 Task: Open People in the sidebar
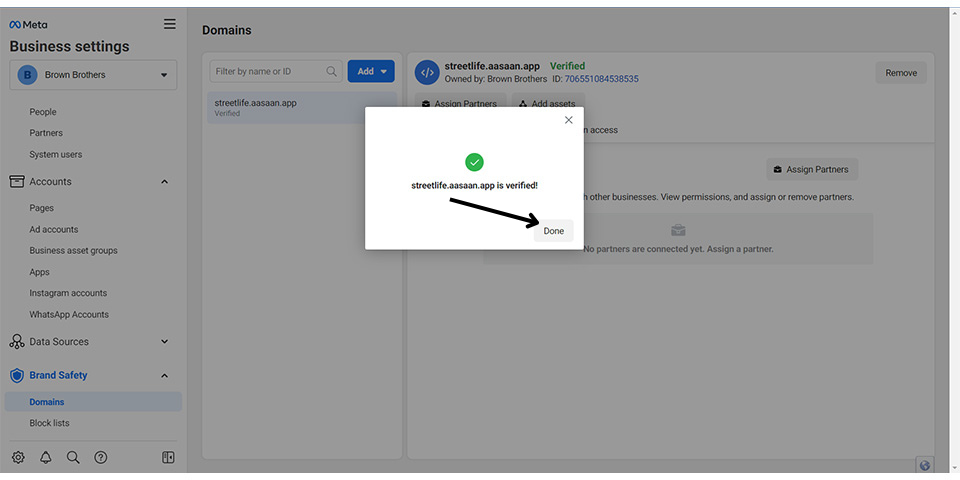tap(43, 112)
